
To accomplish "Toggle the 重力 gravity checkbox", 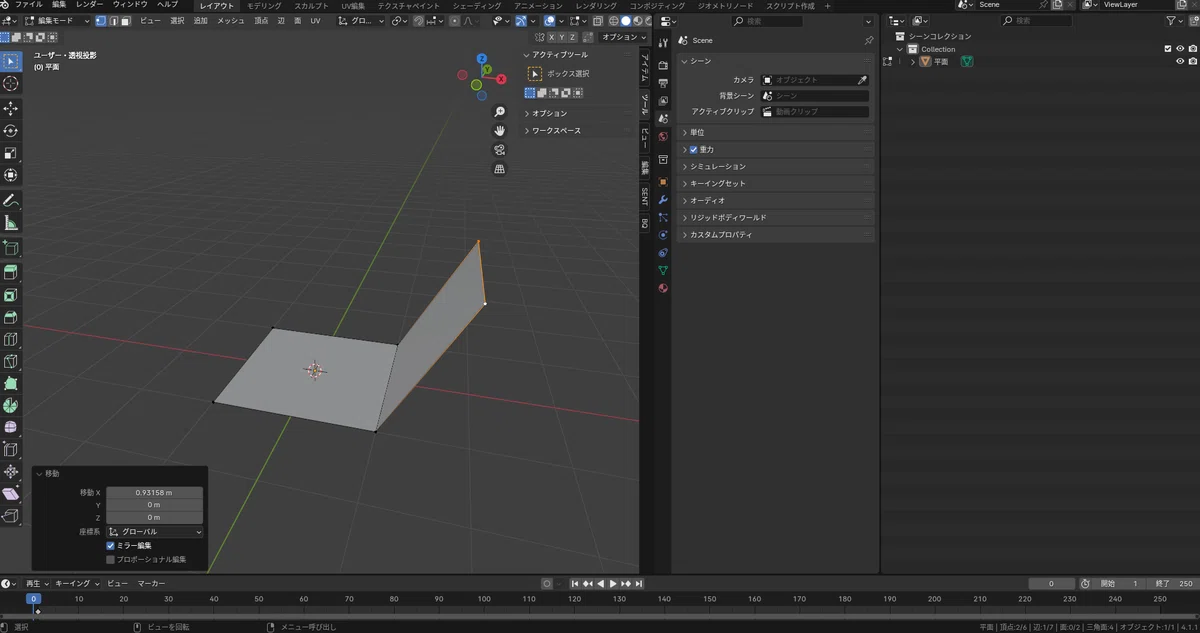I will click(694, 149).
